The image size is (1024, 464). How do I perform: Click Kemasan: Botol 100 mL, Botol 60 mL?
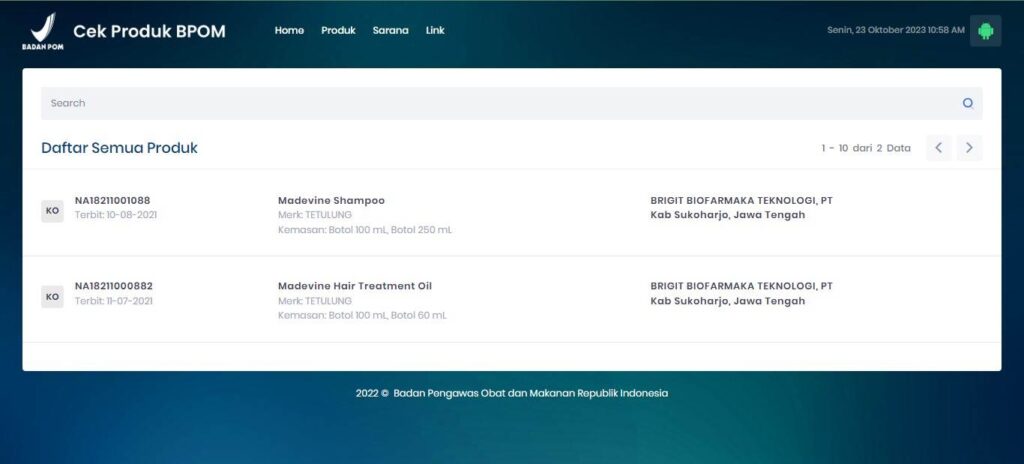tap(362, 316)
